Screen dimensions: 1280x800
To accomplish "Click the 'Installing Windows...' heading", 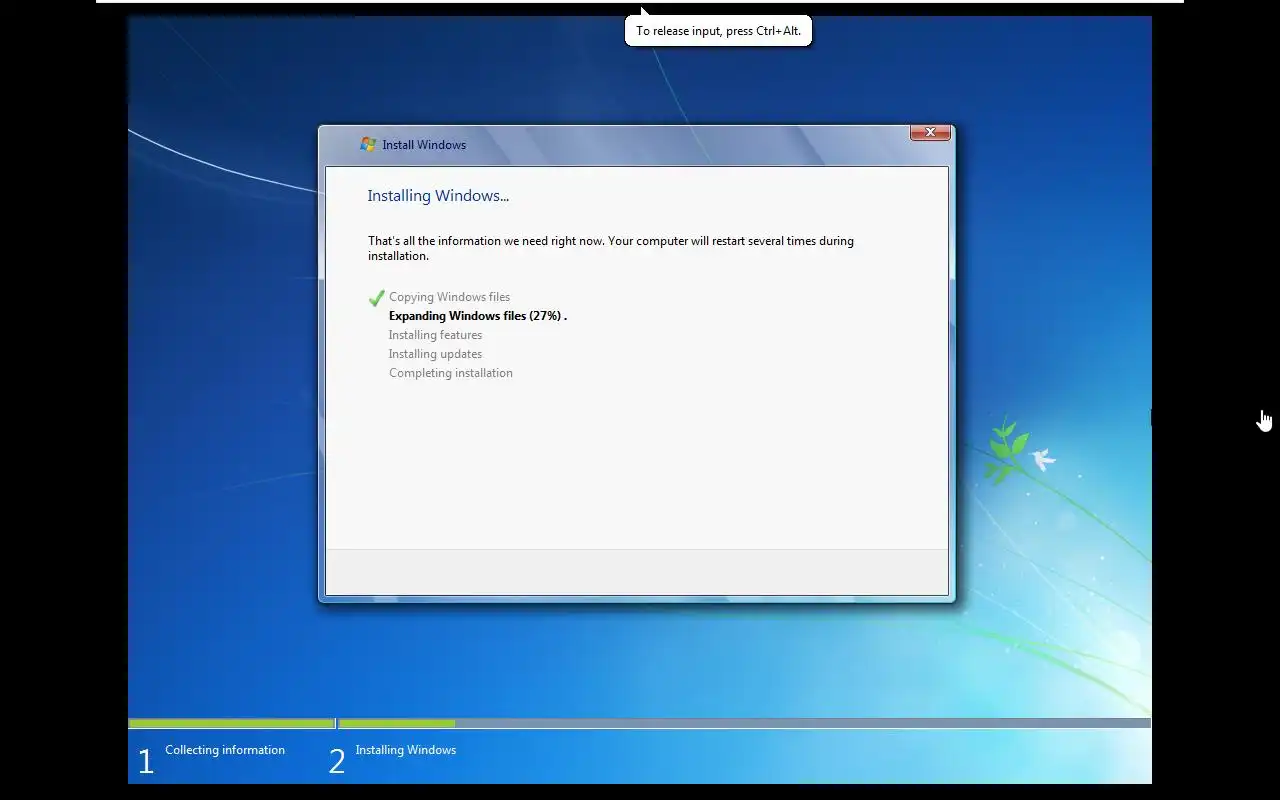I will pyautogui.click(x=438, y=196).
